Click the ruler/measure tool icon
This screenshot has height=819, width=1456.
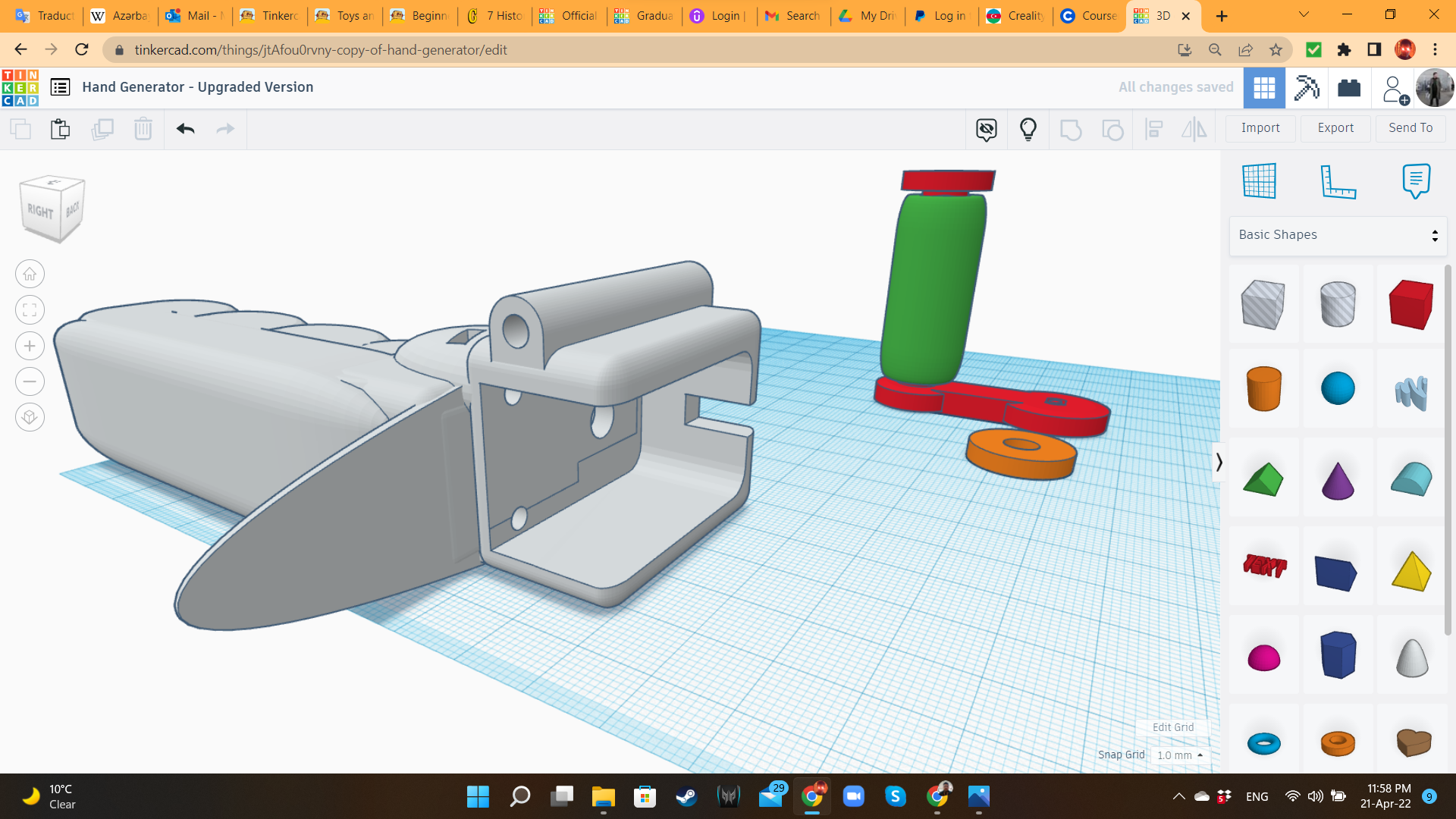click(x=1336, y=181)
